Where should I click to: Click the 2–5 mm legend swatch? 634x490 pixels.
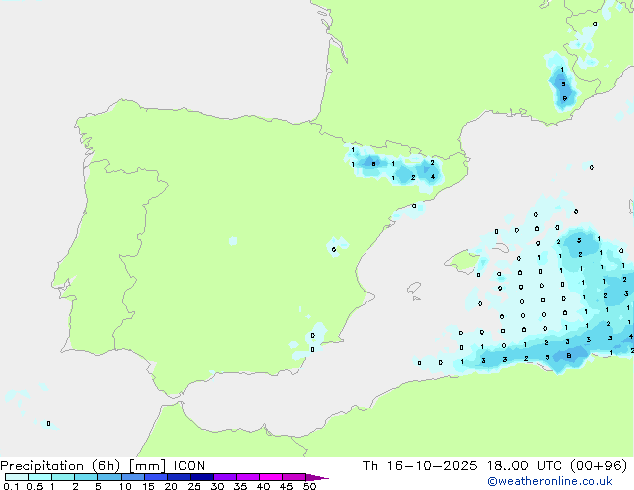coord(86,477)
